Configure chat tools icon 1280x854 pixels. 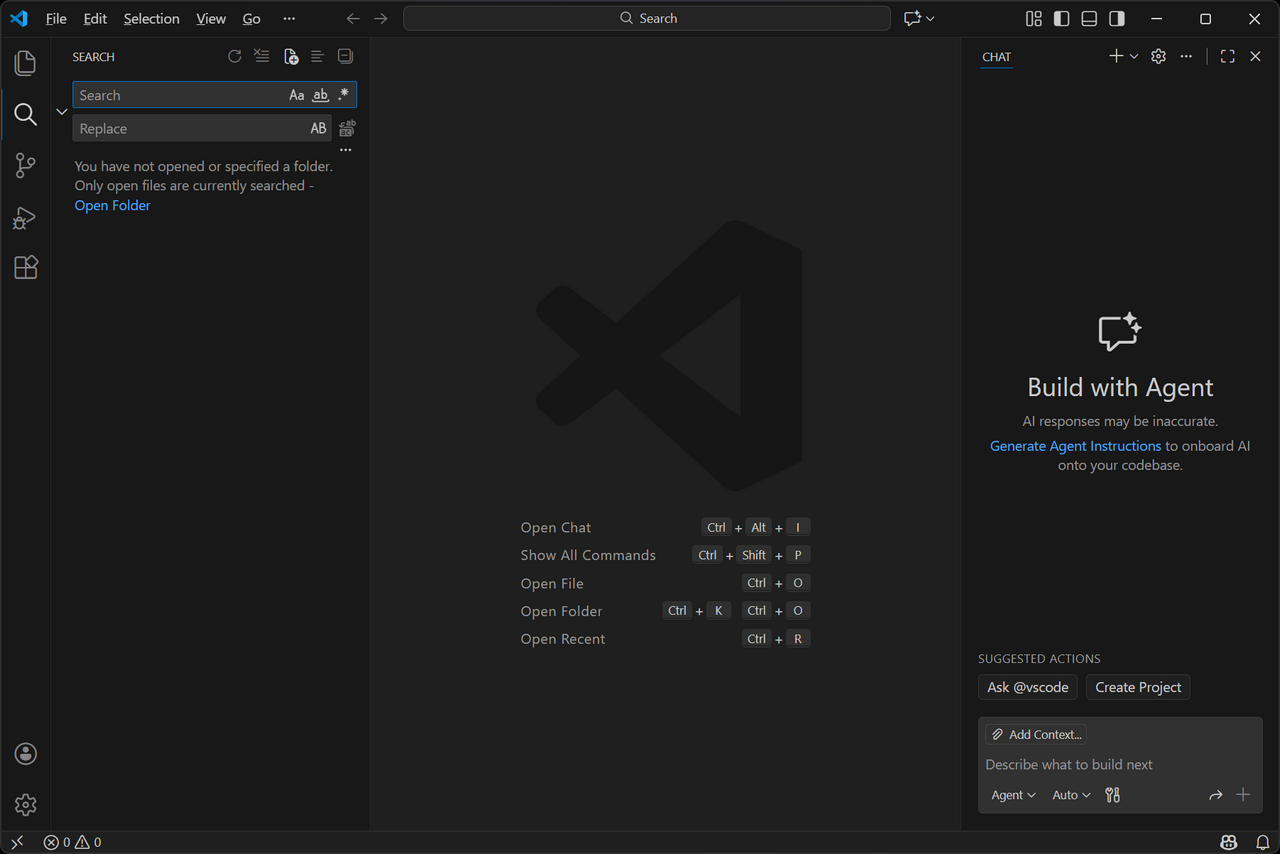pyautogui.click(x=1112, y=795)
